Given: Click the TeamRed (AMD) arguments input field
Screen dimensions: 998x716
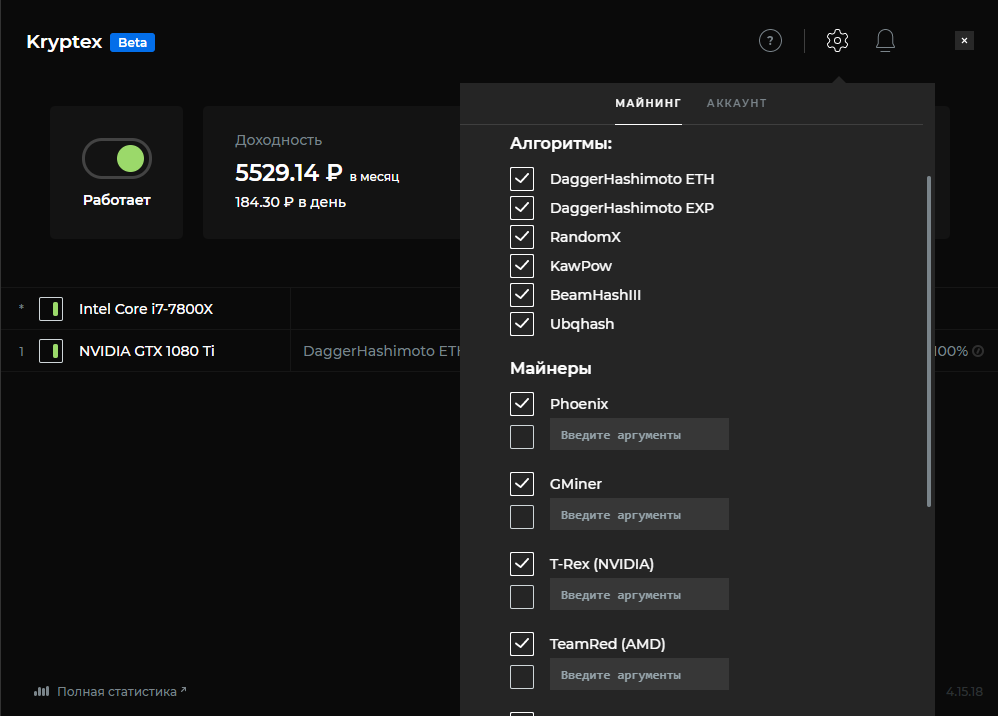Looking at the screenshot, I should click(639, 675).
